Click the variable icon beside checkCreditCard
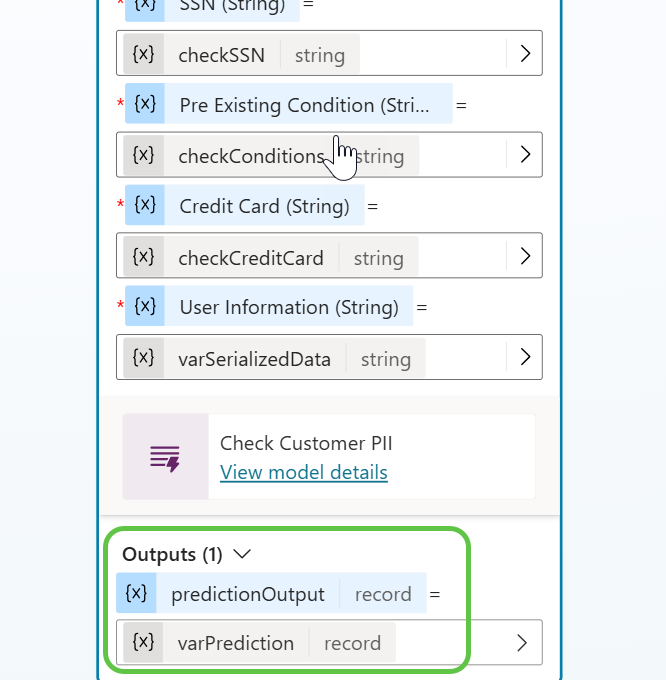 click(x=144, y=257)
